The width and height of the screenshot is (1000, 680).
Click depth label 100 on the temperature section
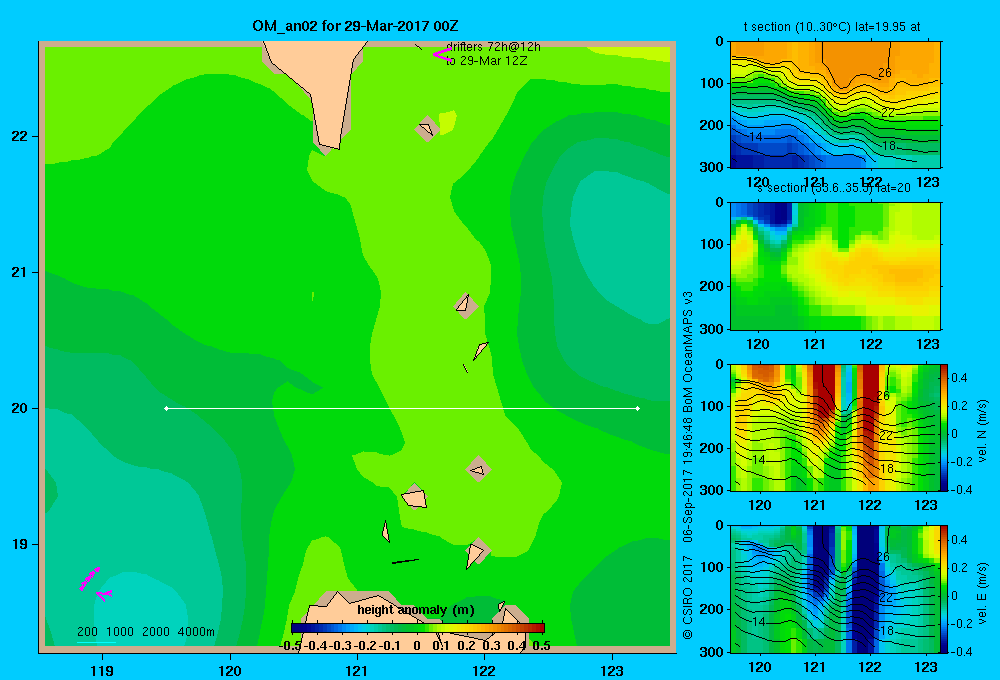pos(712,83)
